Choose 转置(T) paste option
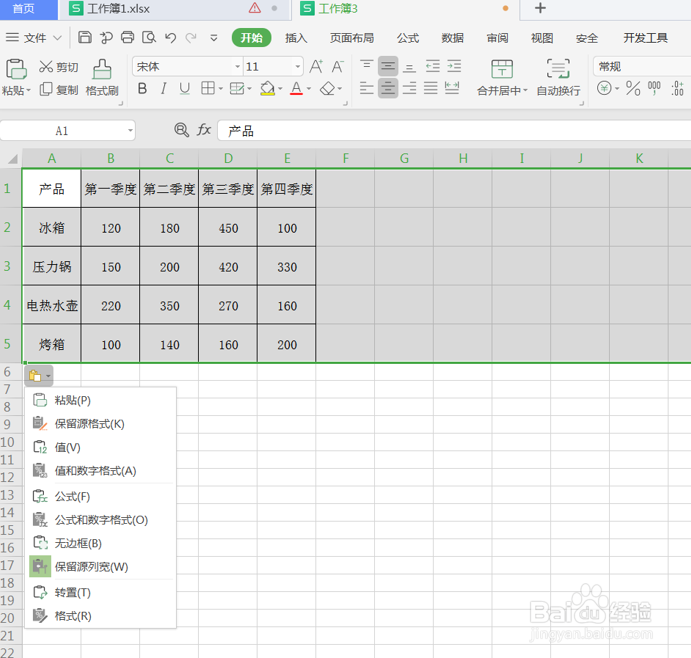691x658 pixels. 101,592
